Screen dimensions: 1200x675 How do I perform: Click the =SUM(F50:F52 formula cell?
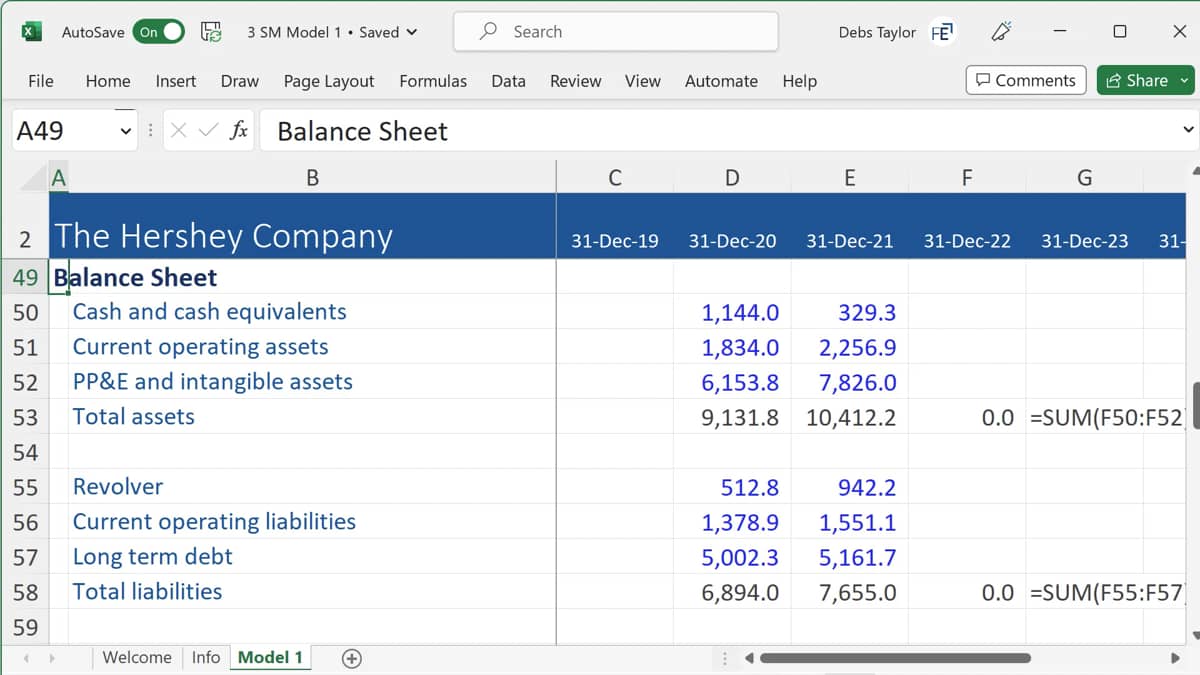click(x=1106, y=417)
